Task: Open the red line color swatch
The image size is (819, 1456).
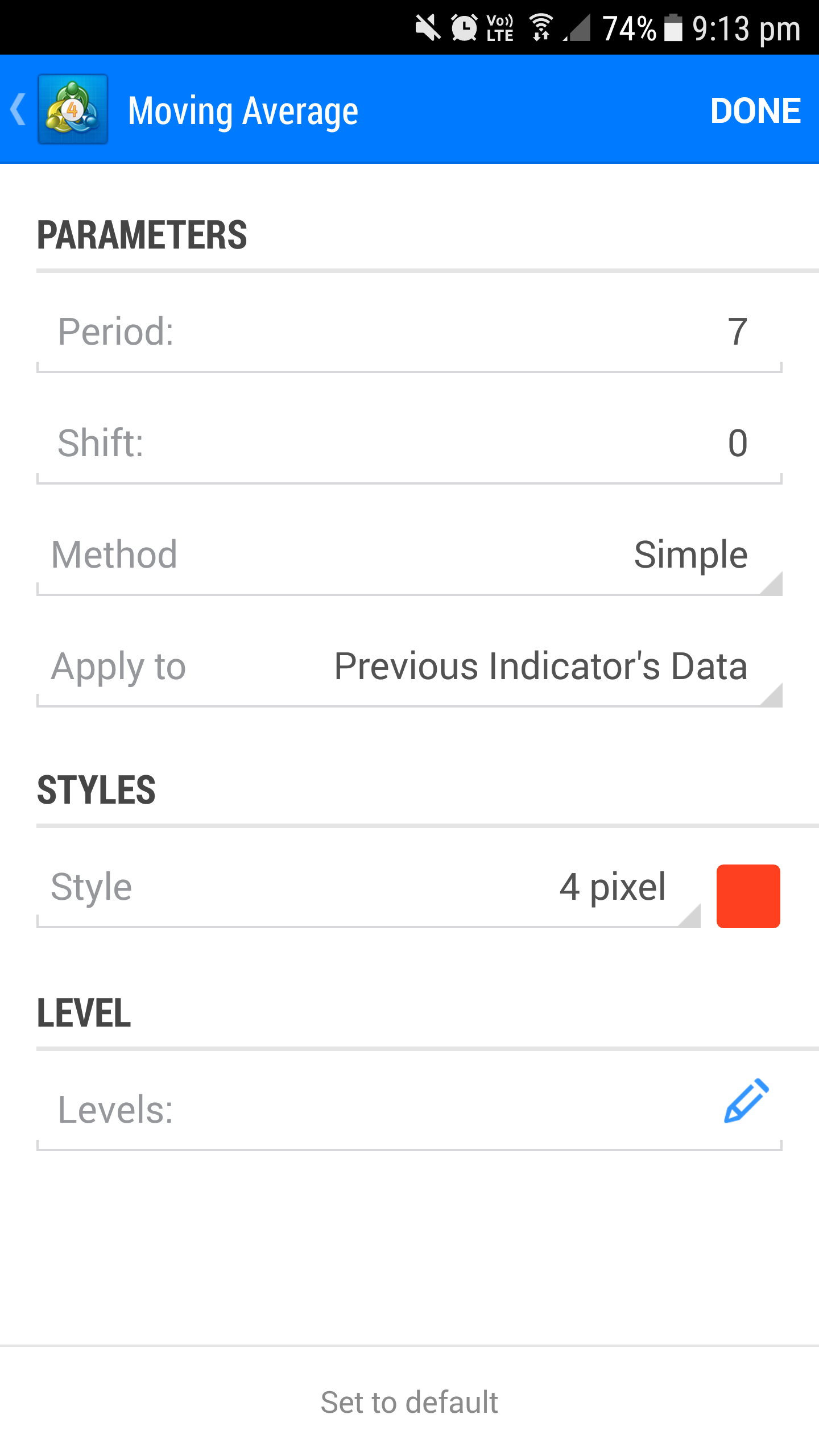Action: tap(748, 896)
